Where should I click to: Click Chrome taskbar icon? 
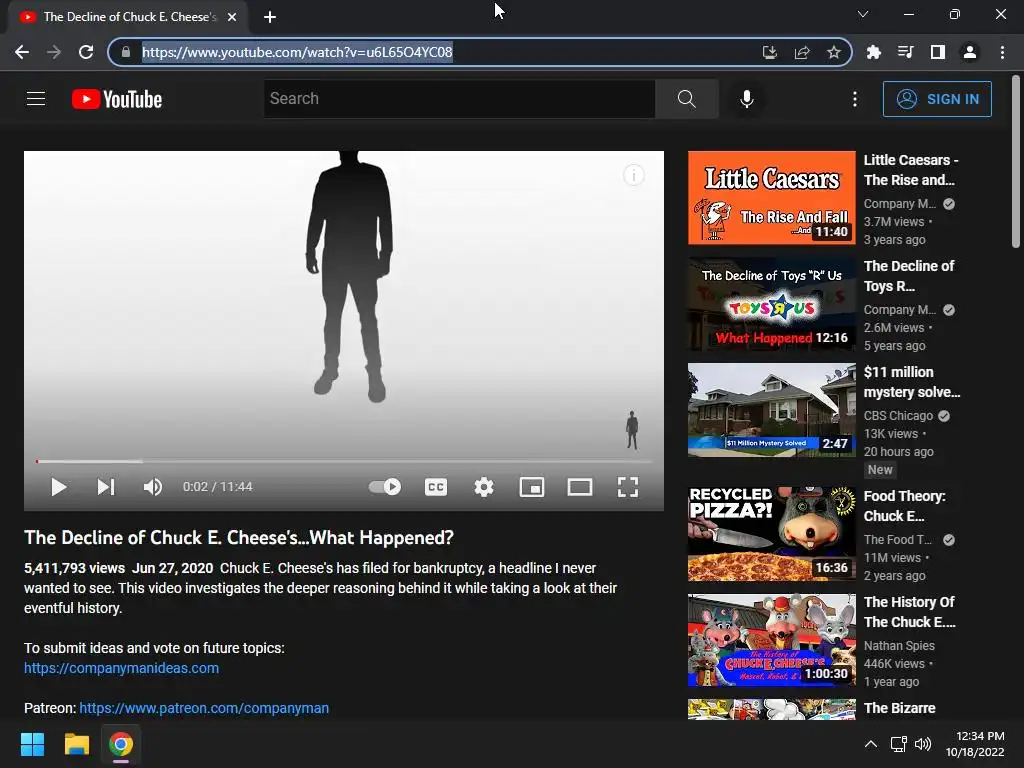tap(121, 744)
